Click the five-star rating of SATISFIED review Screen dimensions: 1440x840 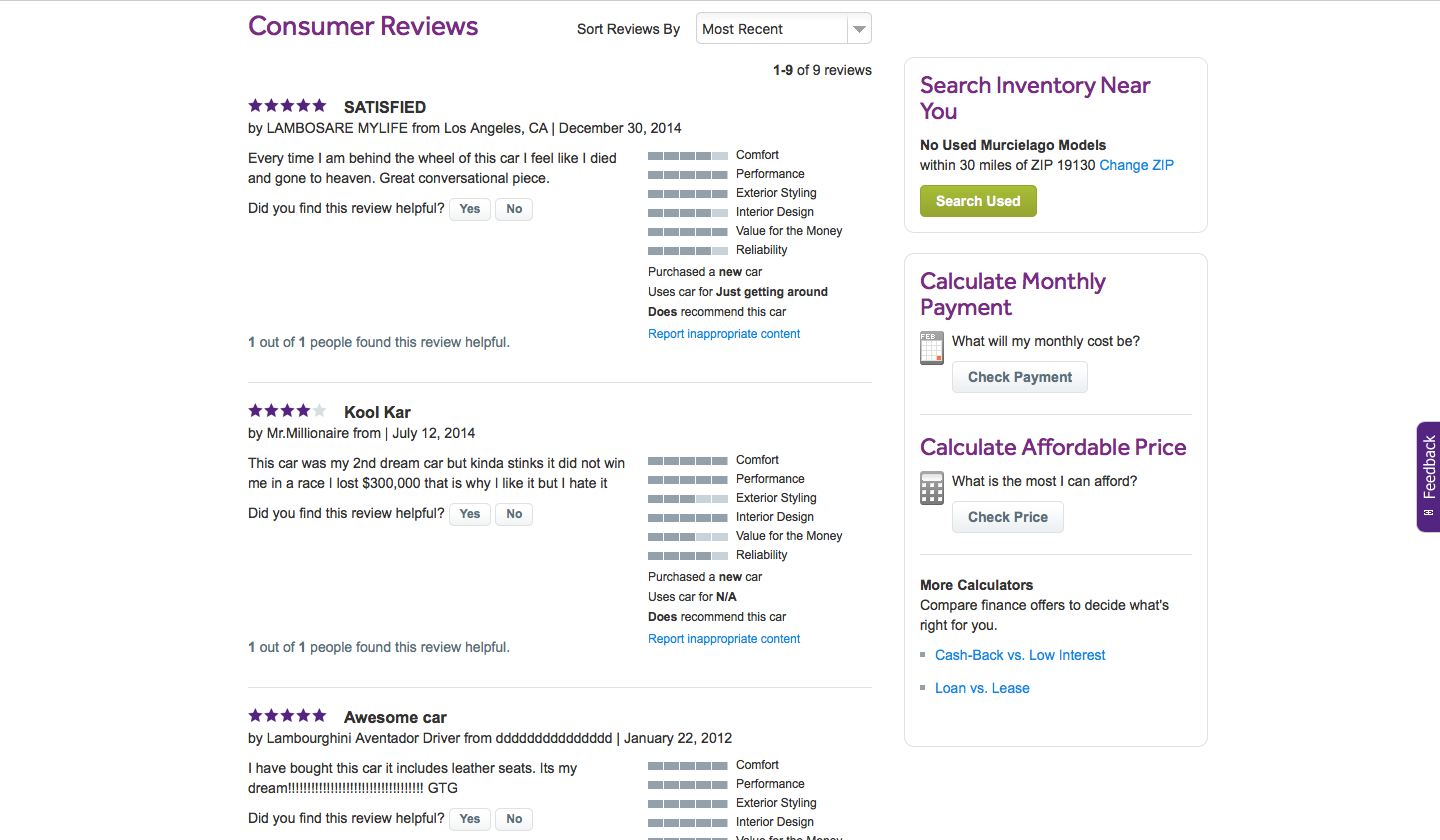(288, 105)
